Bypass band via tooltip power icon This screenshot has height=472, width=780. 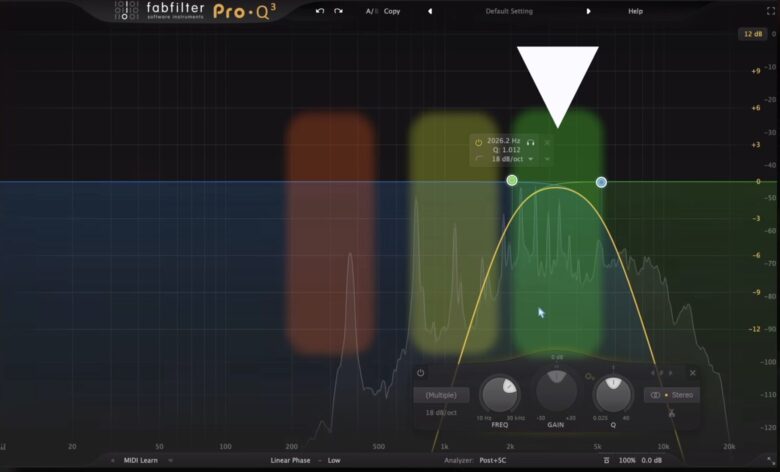[479, 143]
